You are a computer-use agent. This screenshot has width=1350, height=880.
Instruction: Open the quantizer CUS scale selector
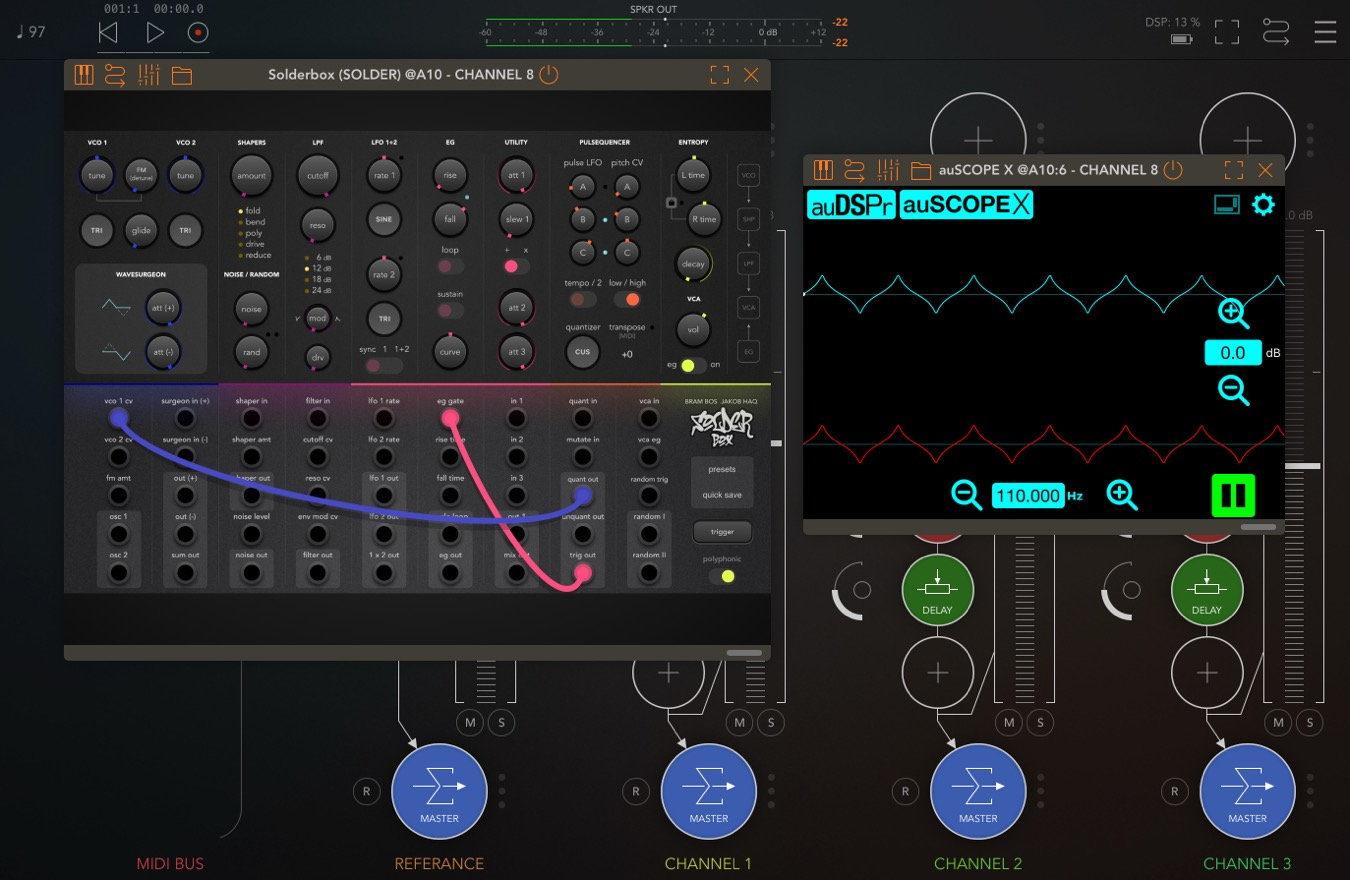(x=582, y=351)
